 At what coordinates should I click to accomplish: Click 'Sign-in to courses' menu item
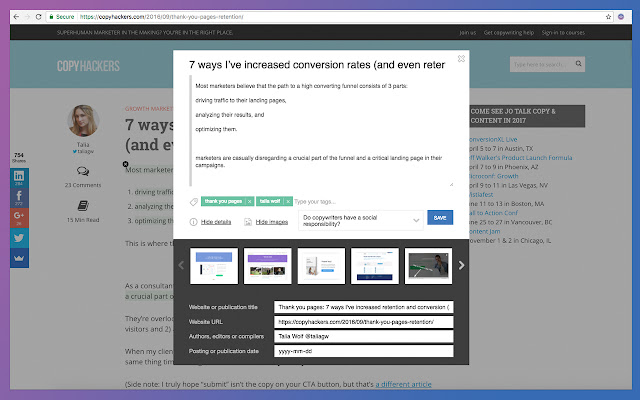[563, 33]
